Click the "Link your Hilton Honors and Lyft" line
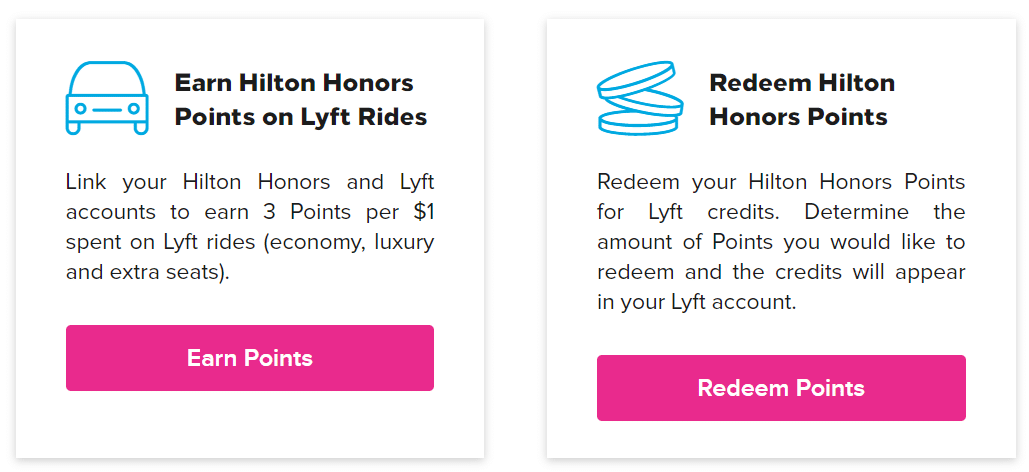1029x472 pixels. [x=250, y=183]
